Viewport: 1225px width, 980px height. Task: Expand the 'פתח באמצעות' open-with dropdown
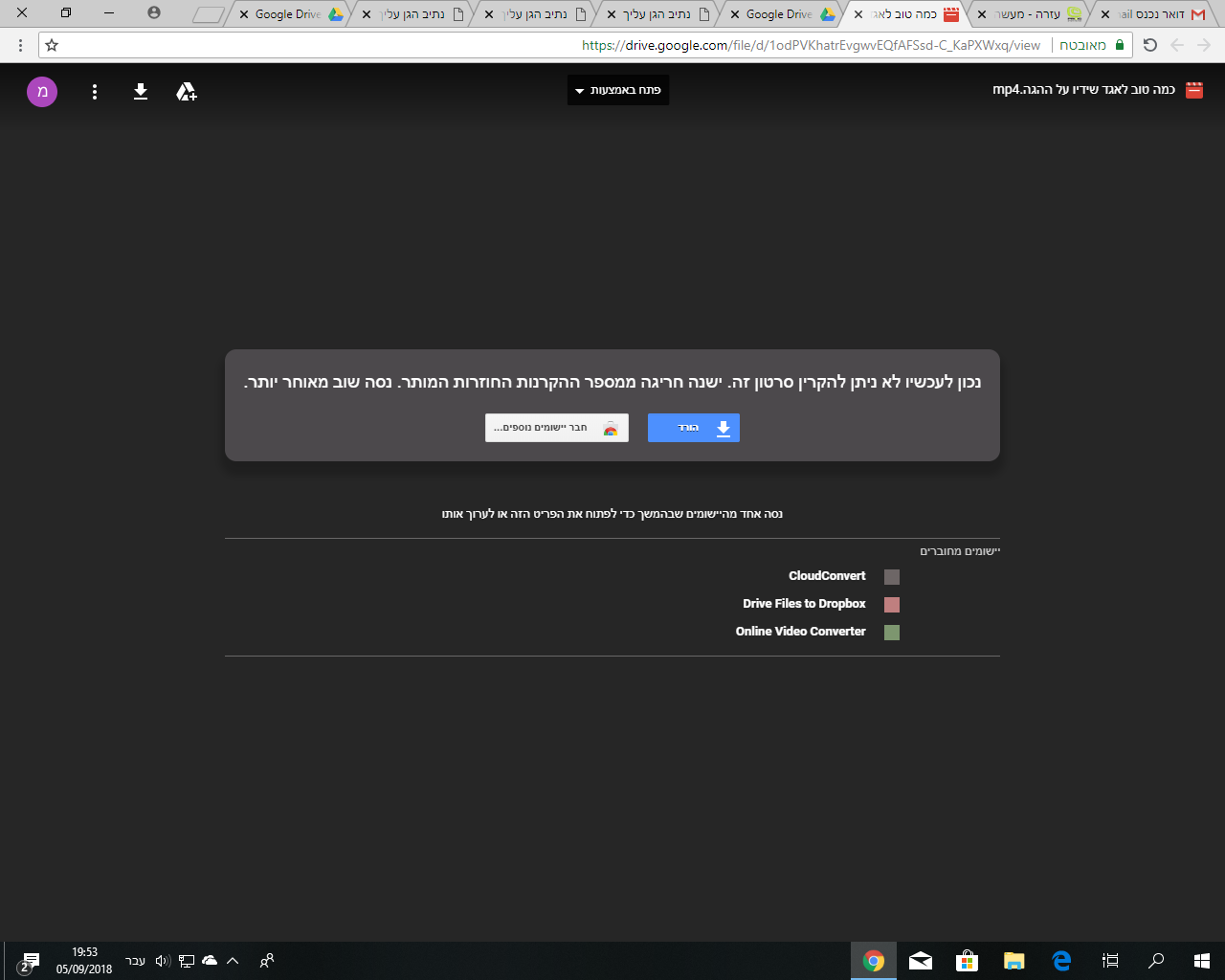click(618, 90)
